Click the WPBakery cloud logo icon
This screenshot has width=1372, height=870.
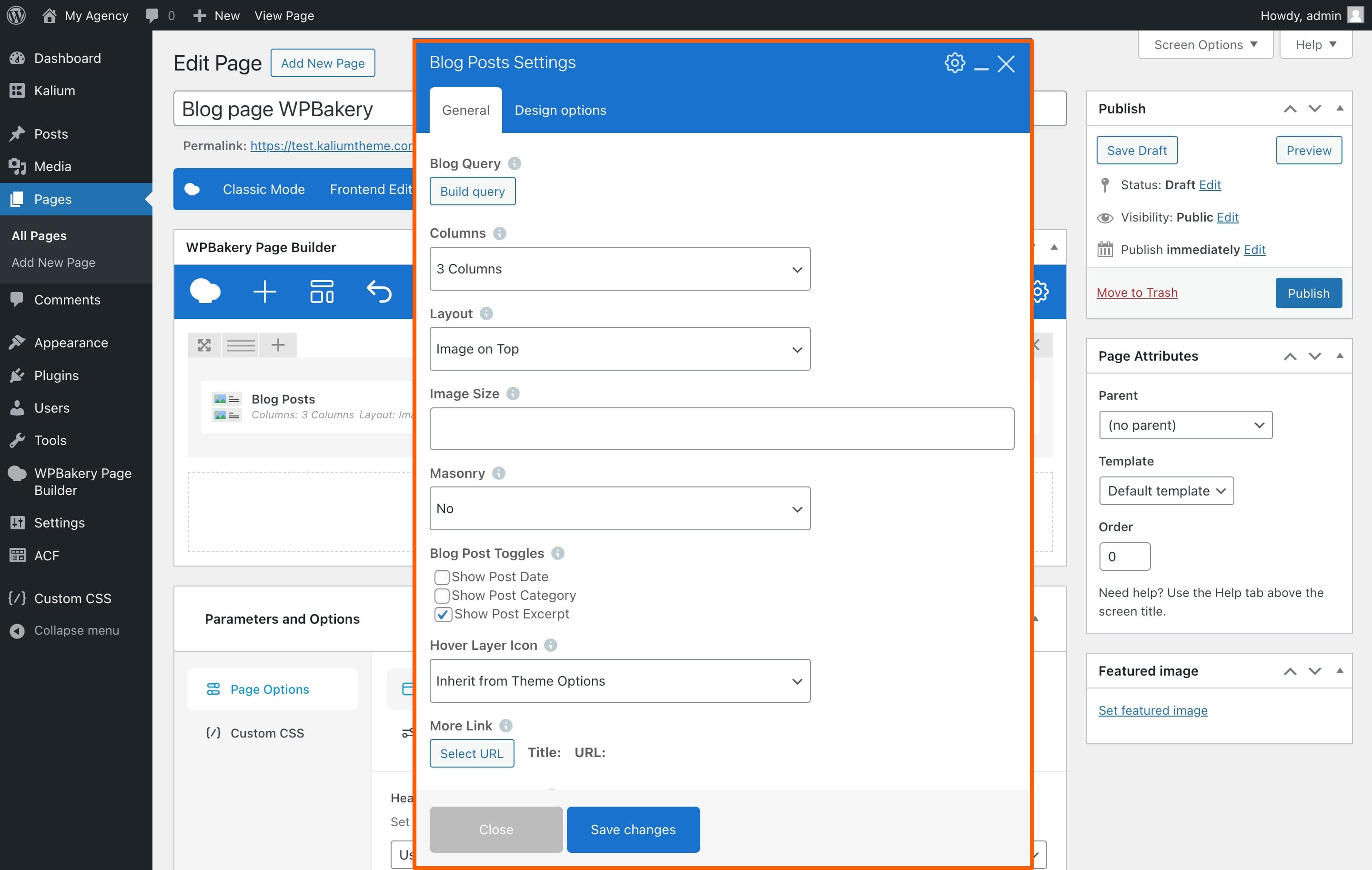[x=205, y=291]
